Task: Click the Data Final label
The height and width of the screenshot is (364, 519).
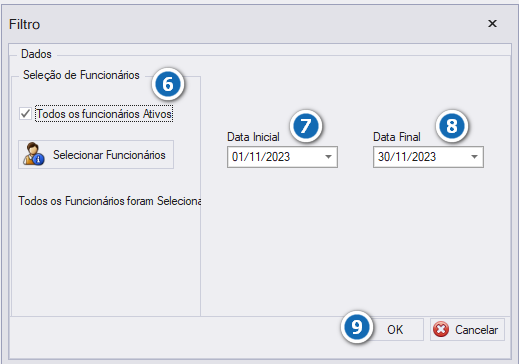Action: pos(397,137)
